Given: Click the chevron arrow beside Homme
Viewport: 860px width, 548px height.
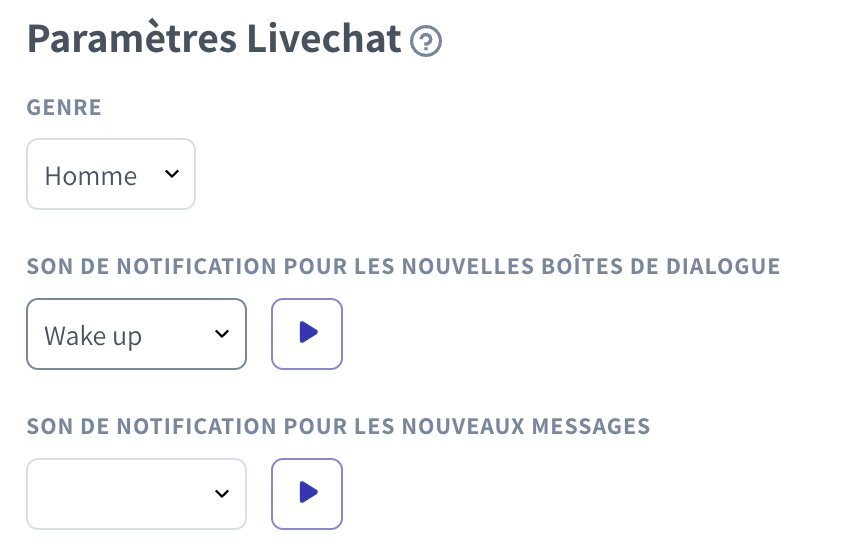Looking at the screenshot, I should coord(172,174).
